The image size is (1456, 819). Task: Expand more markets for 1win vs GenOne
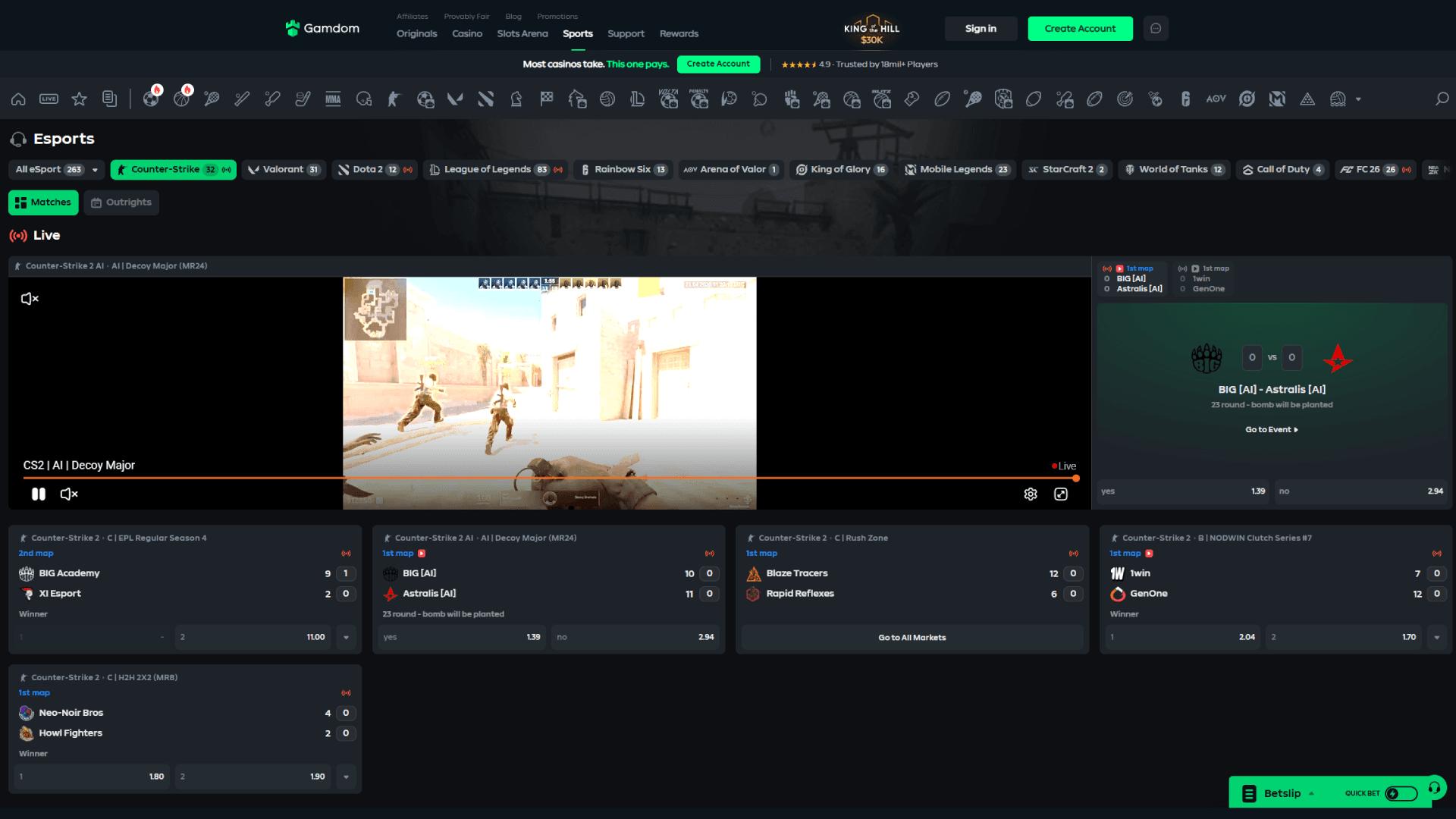1437,638
